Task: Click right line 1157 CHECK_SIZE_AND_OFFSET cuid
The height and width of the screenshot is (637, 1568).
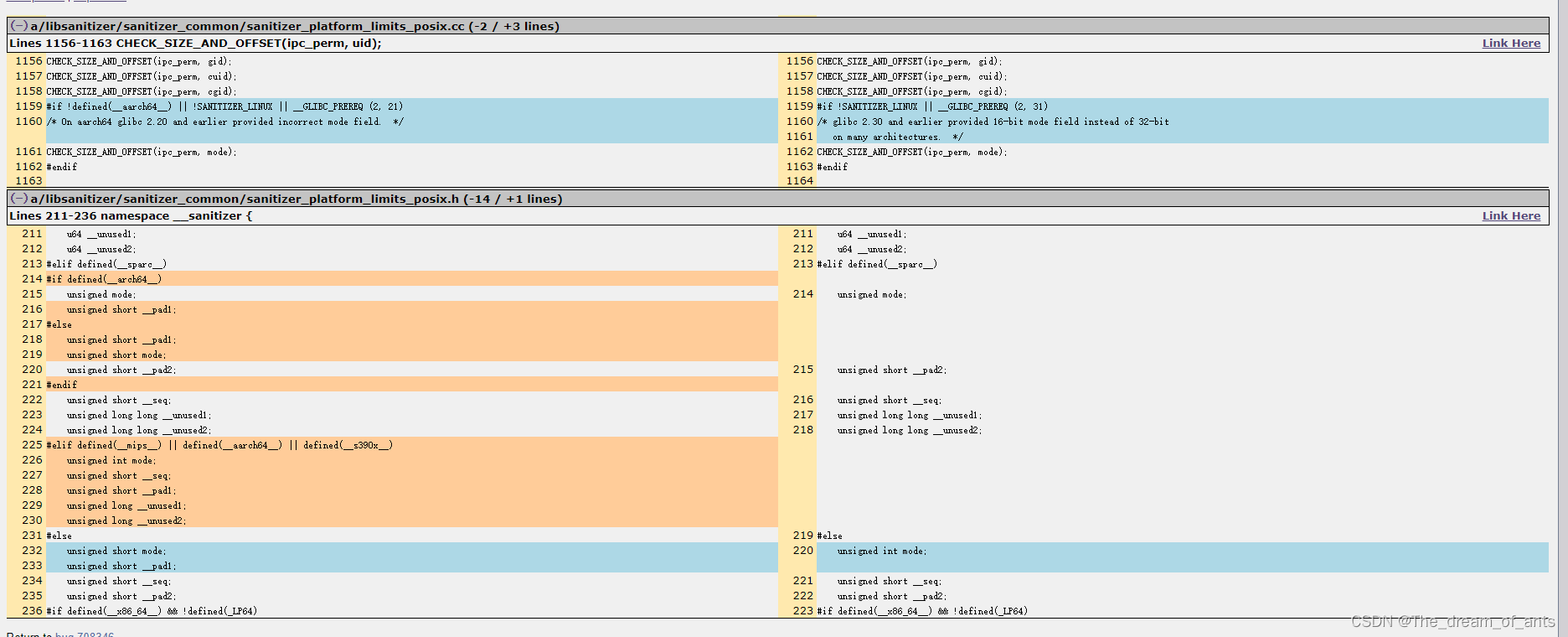Action: pyautogui.click(x=912, y=76)
